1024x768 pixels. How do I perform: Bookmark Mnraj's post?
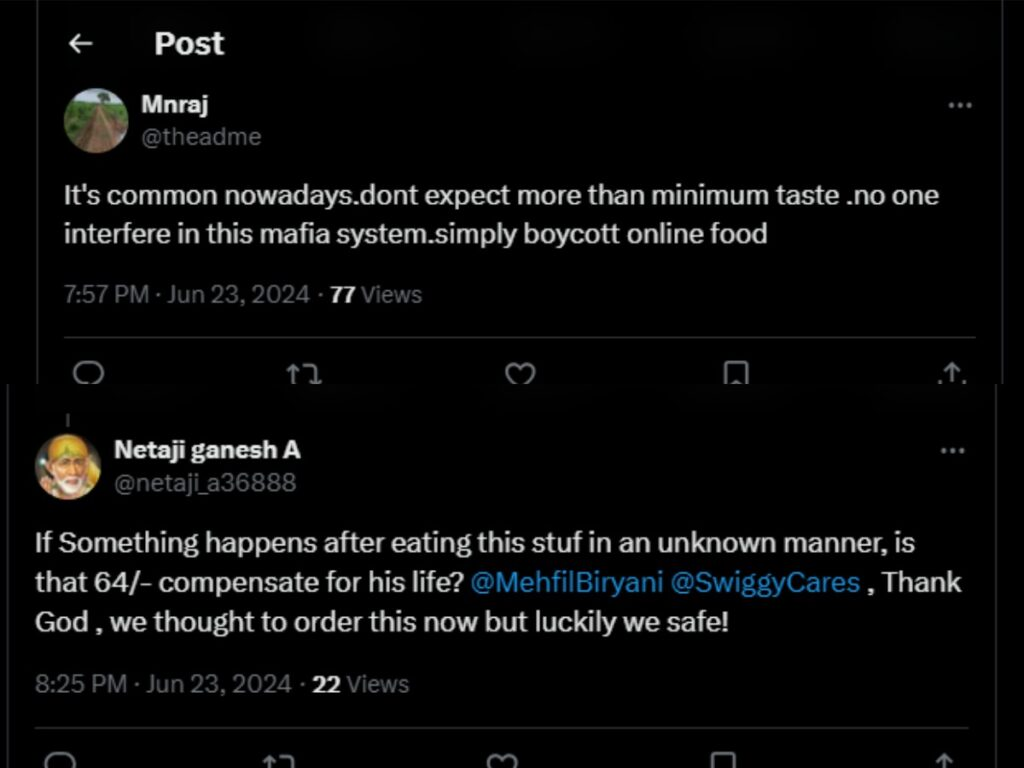click(x=736, y=373)
